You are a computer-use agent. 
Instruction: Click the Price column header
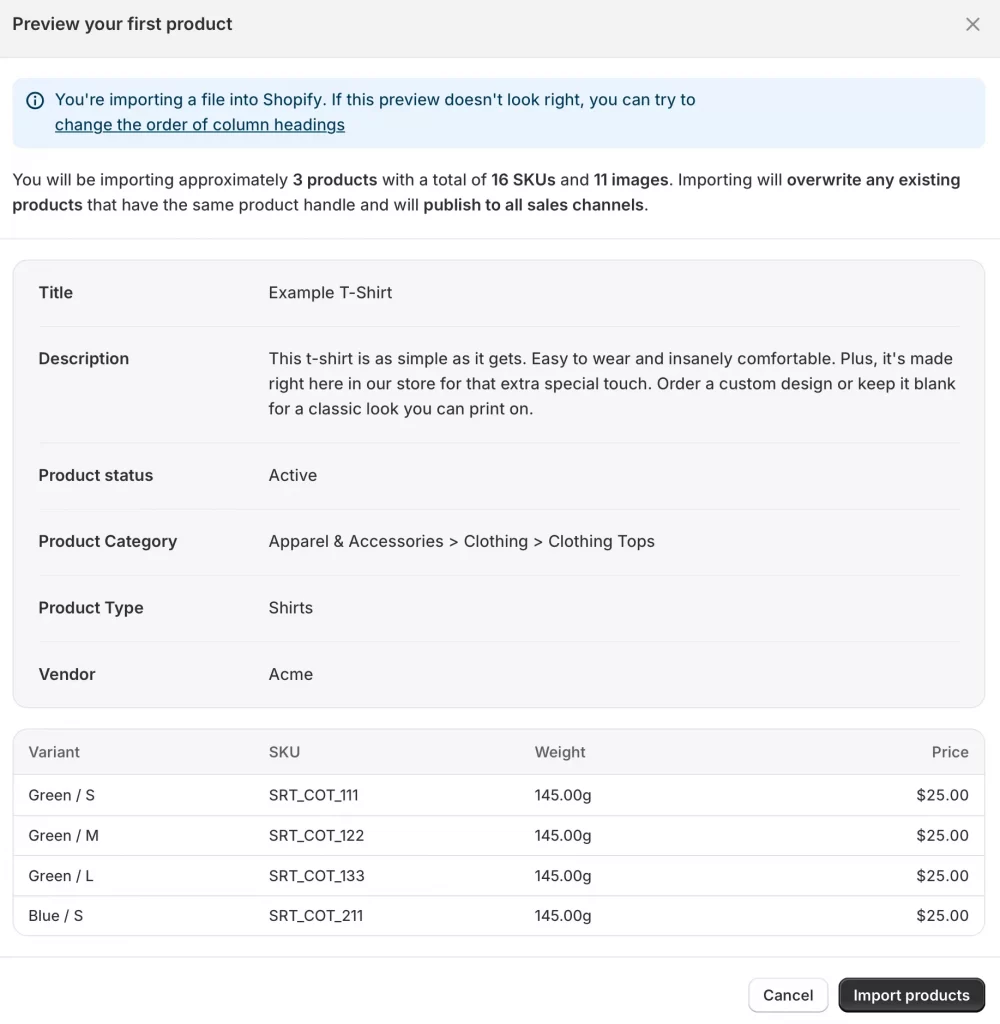[x=949, y=752]
